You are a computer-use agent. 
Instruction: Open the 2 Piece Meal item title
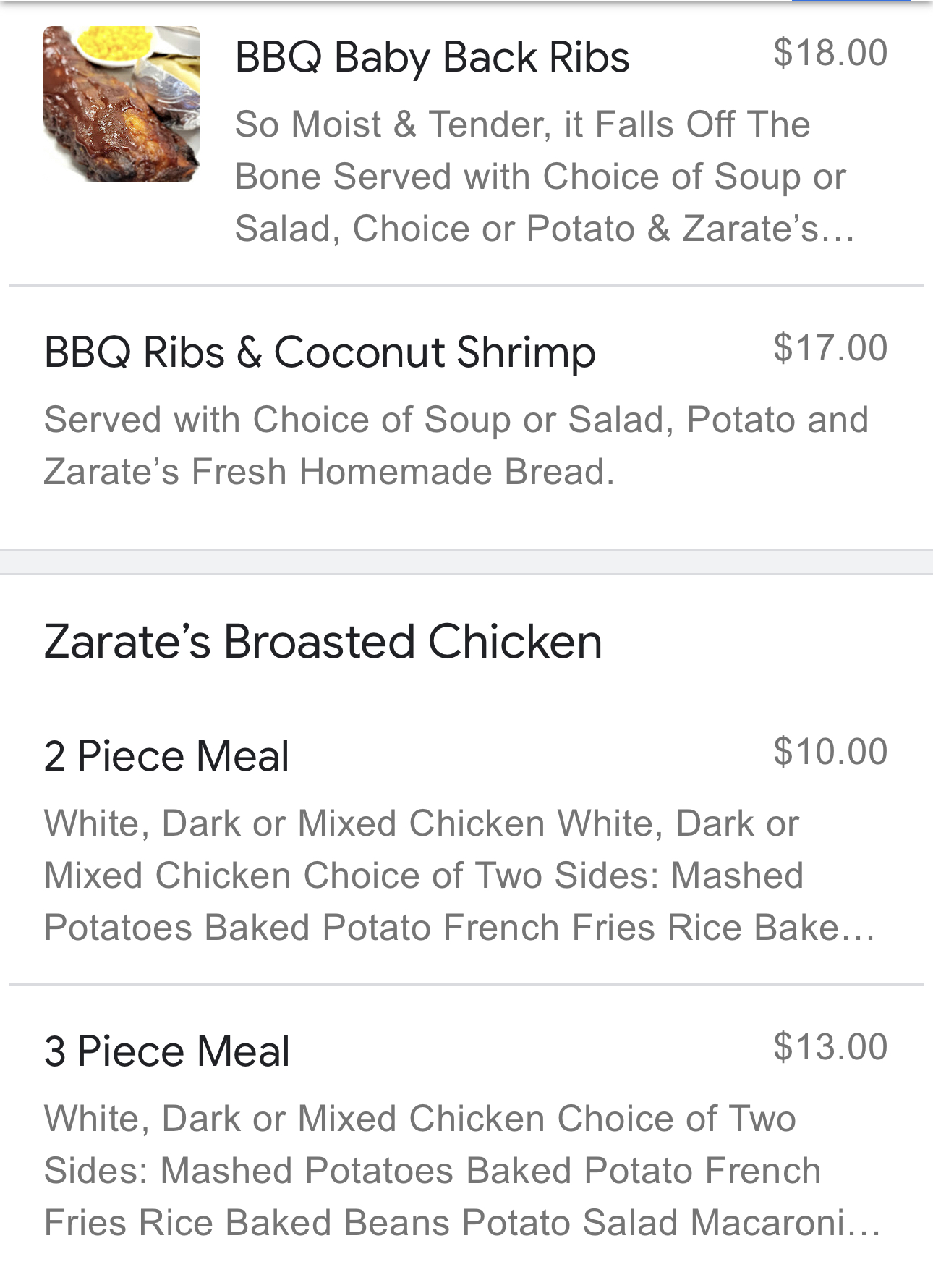(166, 756)
